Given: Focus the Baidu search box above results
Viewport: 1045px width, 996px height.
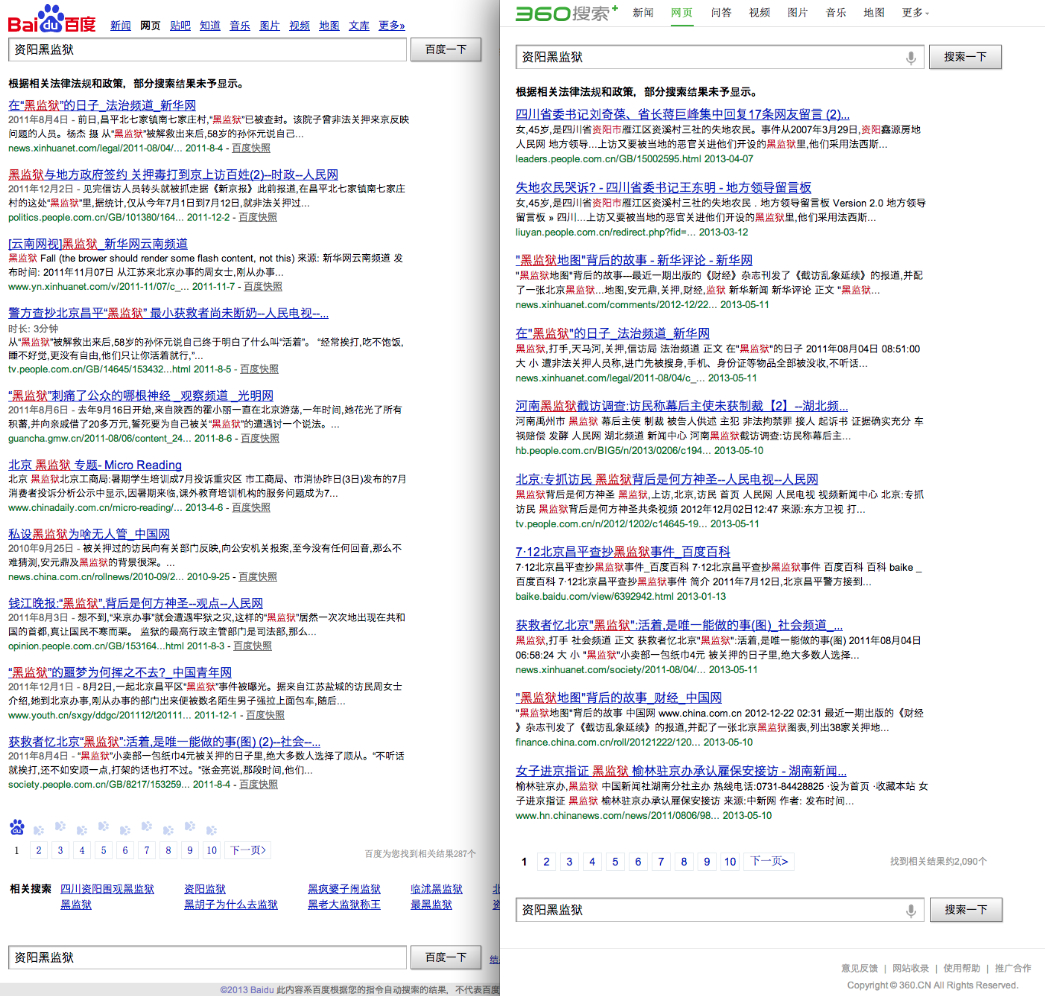Looking at the screenshot, I should pyautogui.click(x=207, y=50).
